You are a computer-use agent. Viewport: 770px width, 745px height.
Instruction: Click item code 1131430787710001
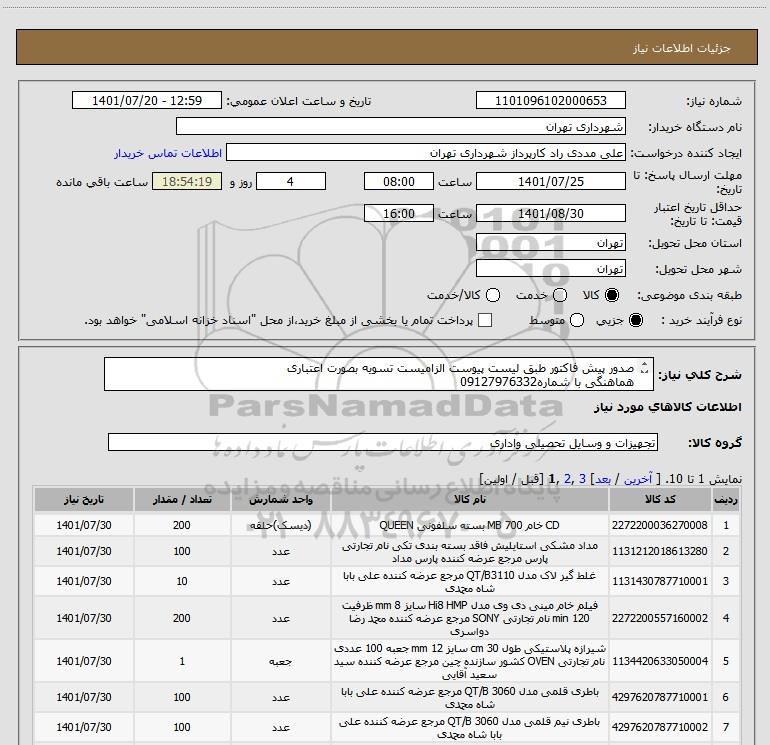coord(660,581)
